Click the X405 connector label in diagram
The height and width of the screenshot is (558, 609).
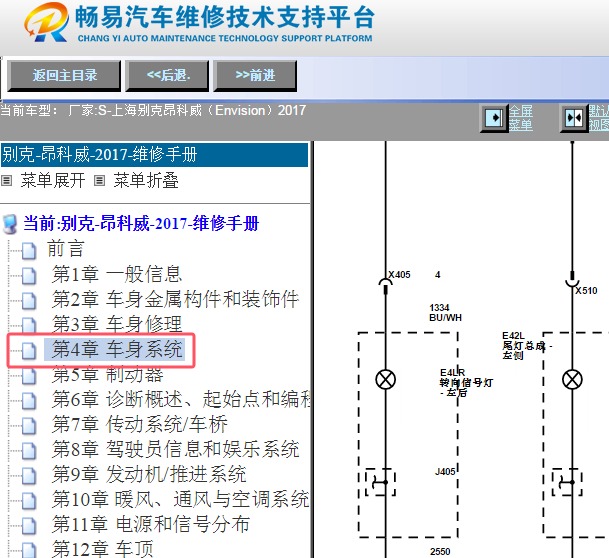click(399, 275)
